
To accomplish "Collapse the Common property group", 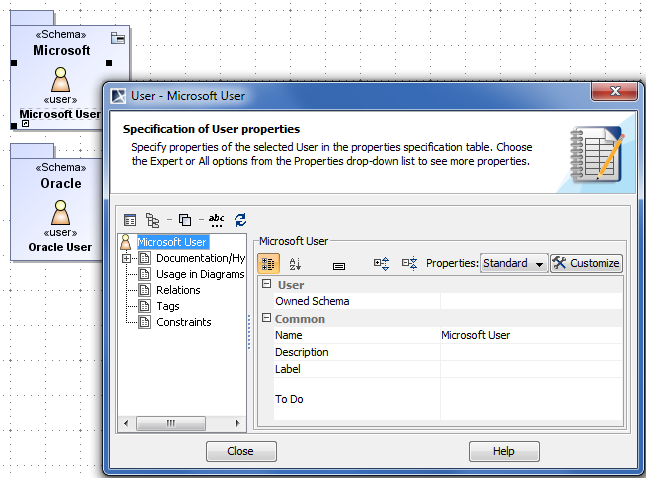I will pos(267,318).
